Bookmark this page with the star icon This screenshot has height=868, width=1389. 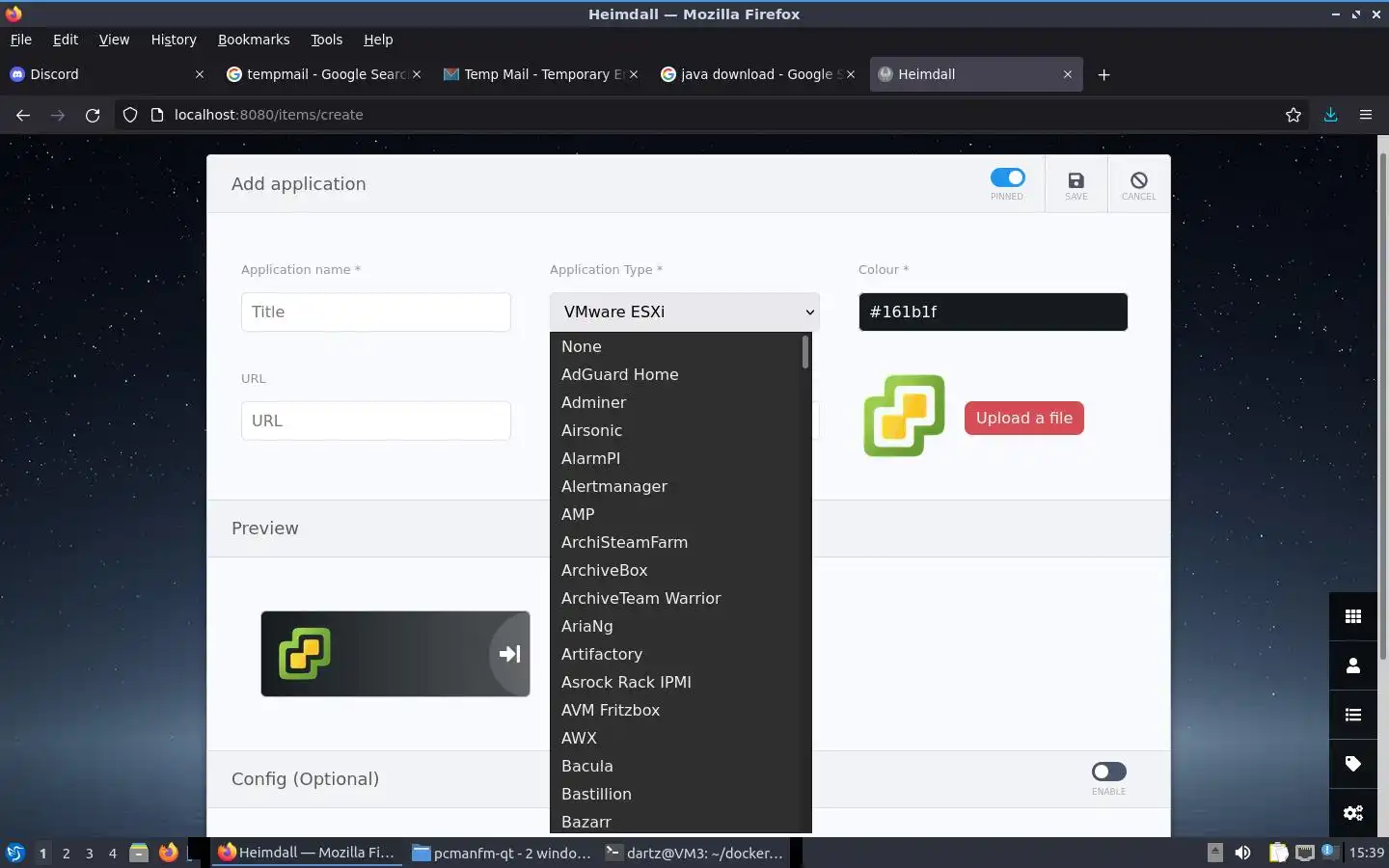pos(1294,115)
